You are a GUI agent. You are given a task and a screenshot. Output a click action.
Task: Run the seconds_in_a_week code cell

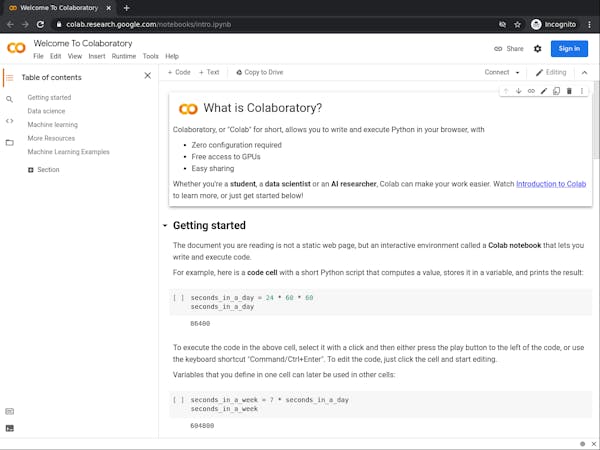pos(179,400)
